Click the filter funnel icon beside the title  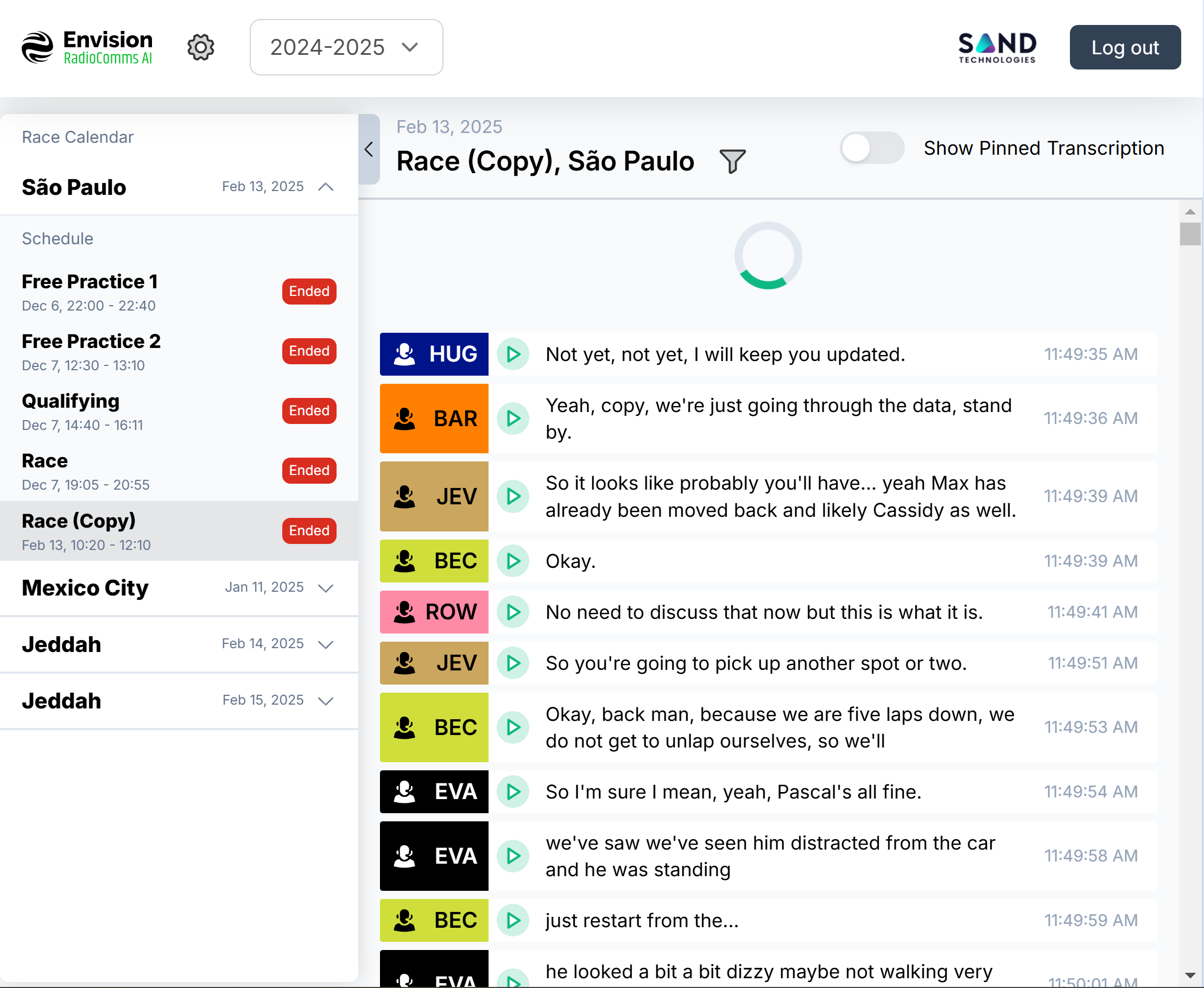732,162
